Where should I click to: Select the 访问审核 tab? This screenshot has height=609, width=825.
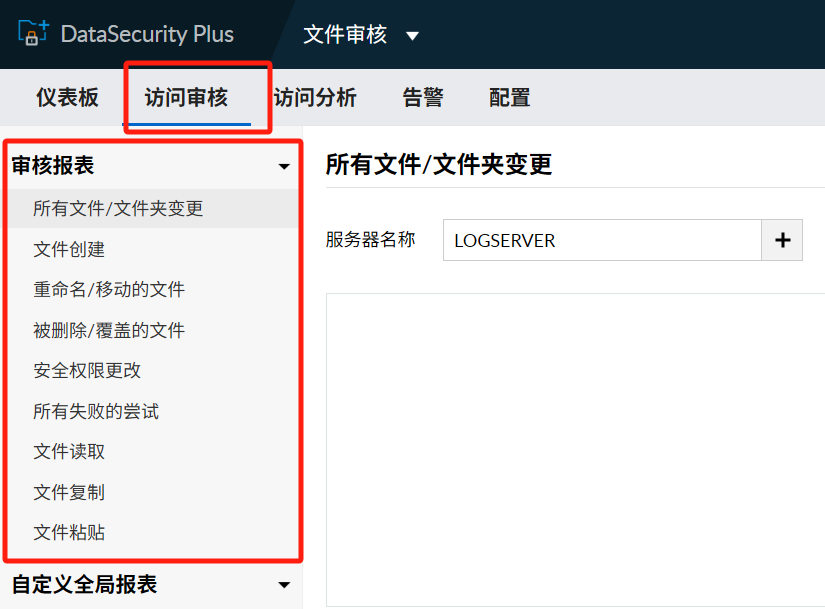tap(186, 97)
